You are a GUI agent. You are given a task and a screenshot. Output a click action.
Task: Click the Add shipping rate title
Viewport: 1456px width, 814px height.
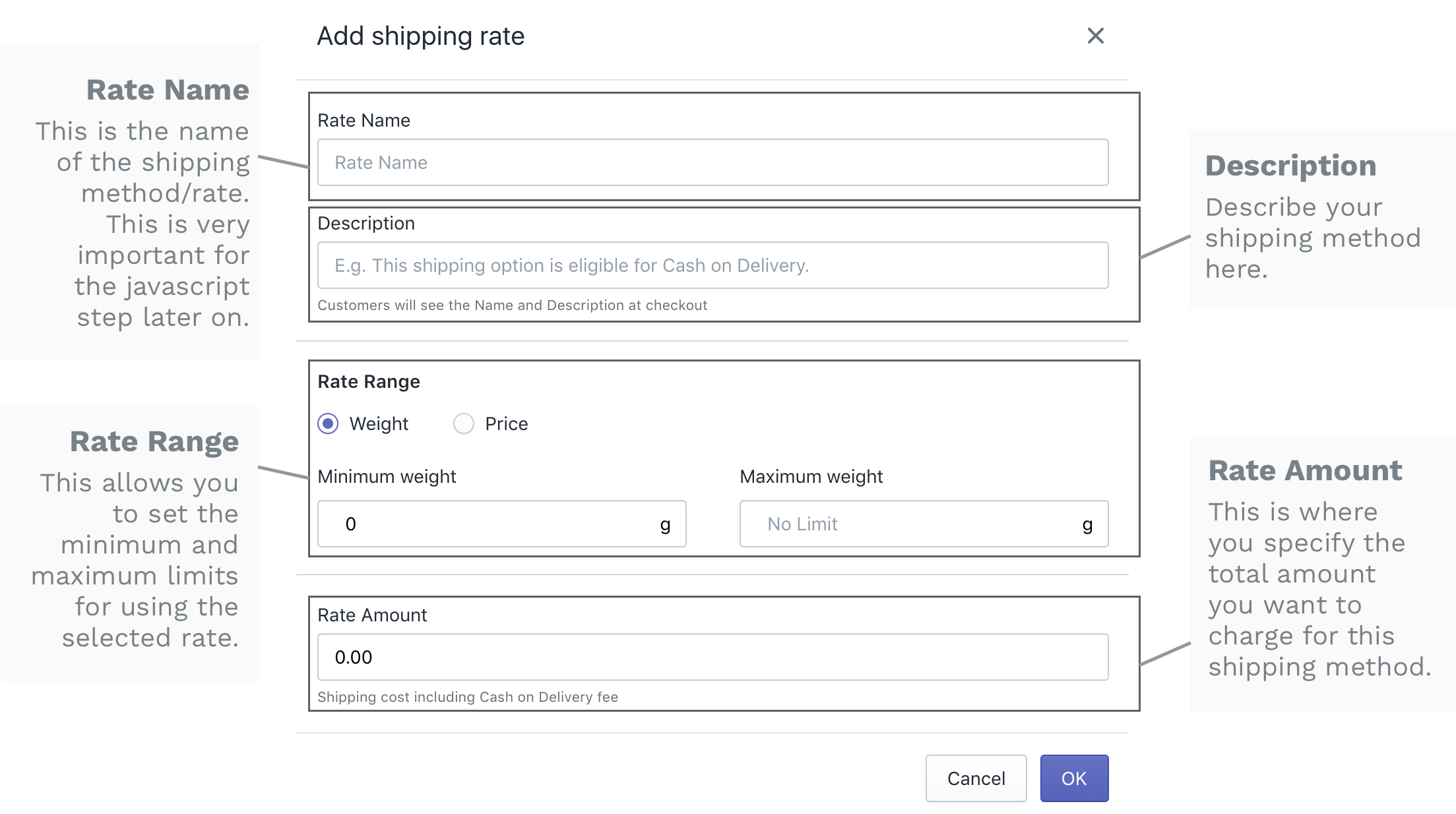[x=421, y=36]
